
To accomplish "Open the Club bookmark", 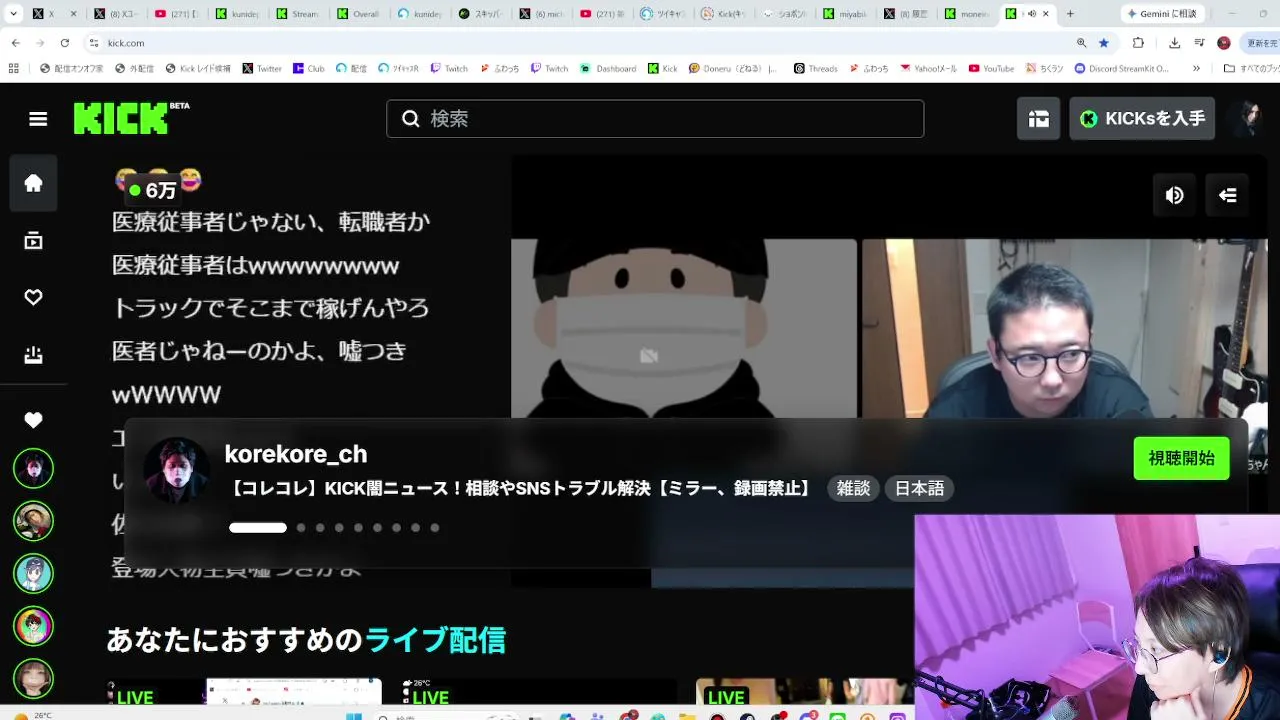I will coord(309,69).
